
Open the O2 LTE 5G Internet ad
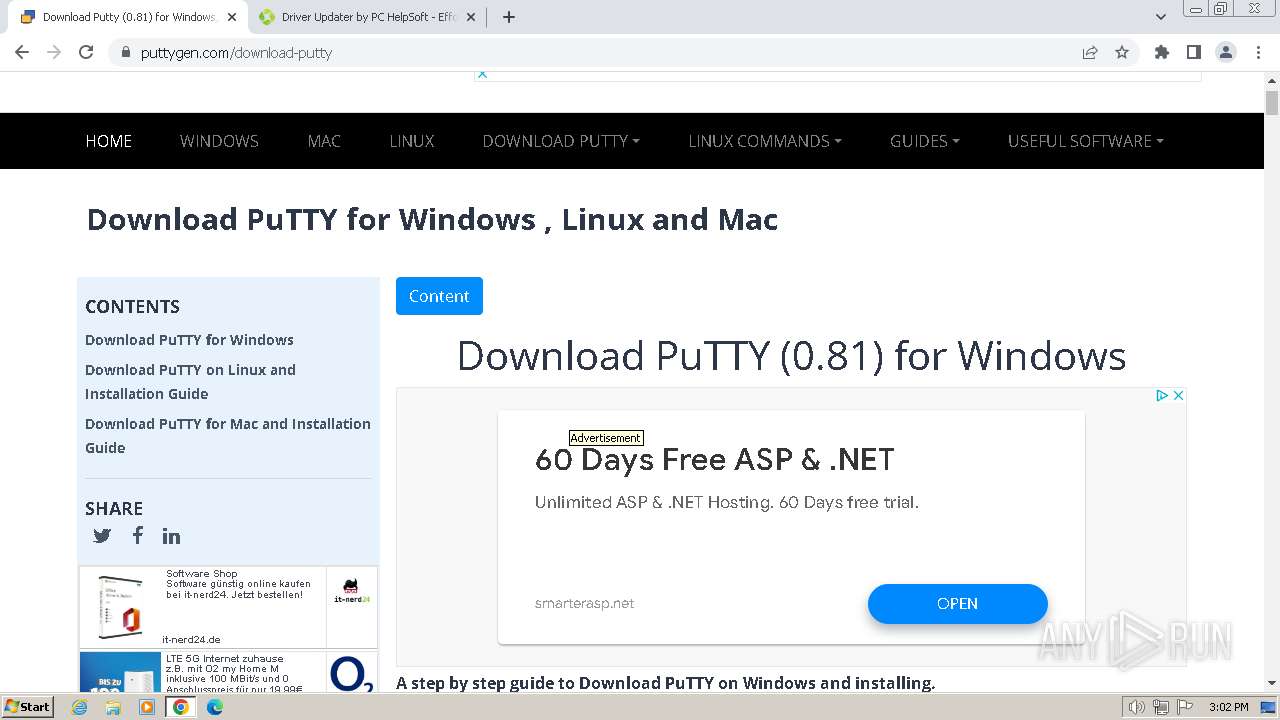pyautogui.click(x=228, y=672)
